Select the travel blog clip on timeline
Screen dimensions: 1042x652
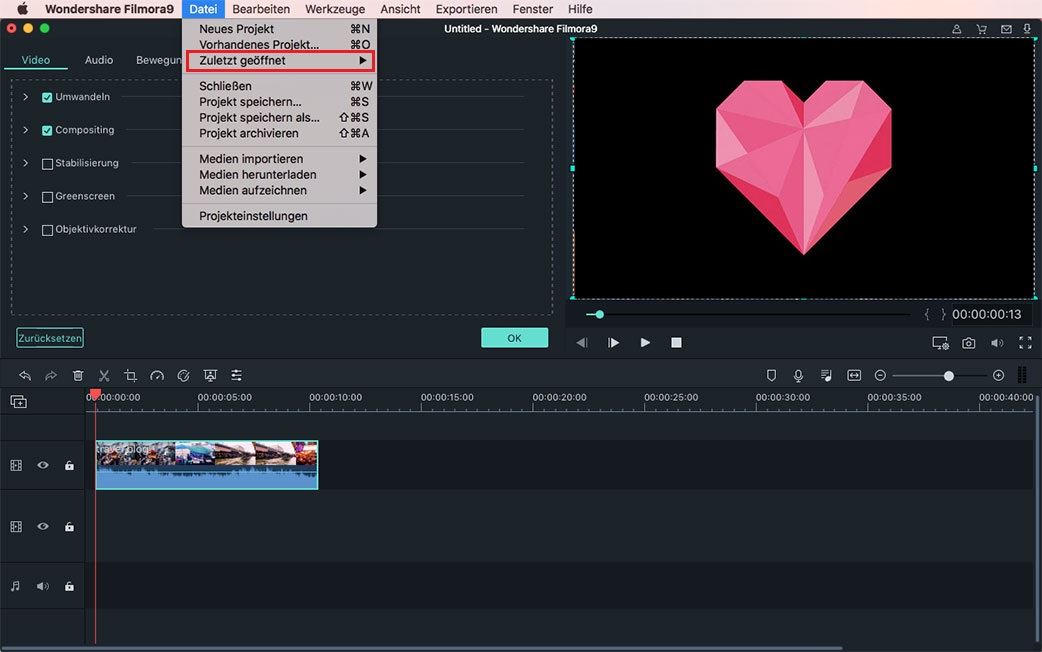(207, 465)
